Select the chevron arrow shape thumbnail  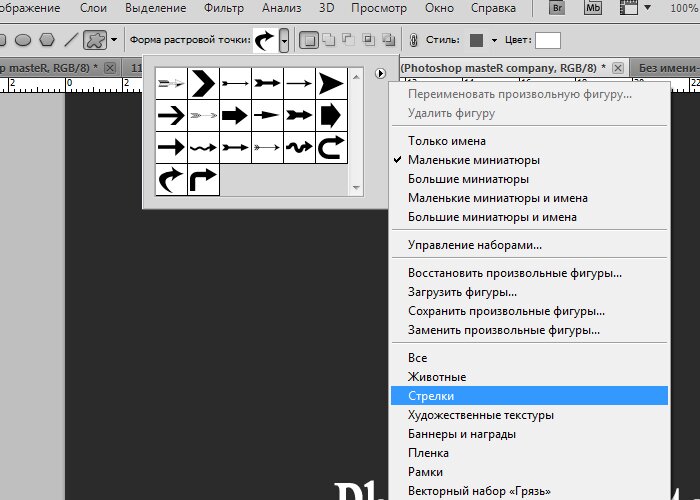(x=203, y=84)
